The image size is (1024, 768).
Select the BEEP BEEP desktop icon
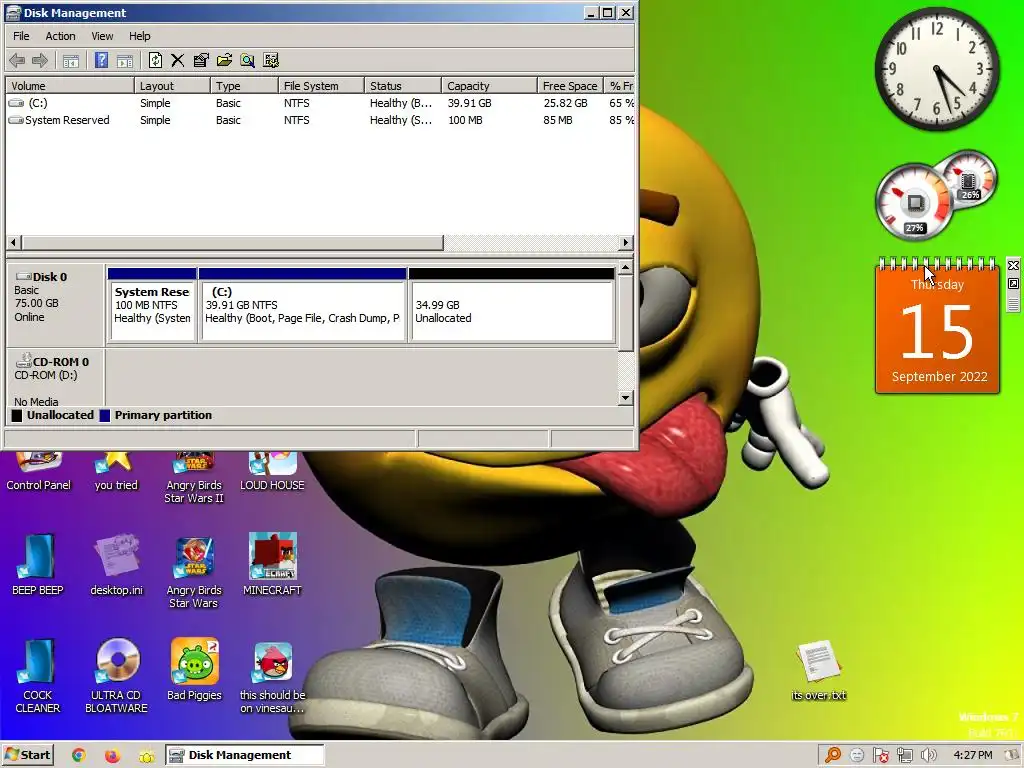click(x=38, y=564)
